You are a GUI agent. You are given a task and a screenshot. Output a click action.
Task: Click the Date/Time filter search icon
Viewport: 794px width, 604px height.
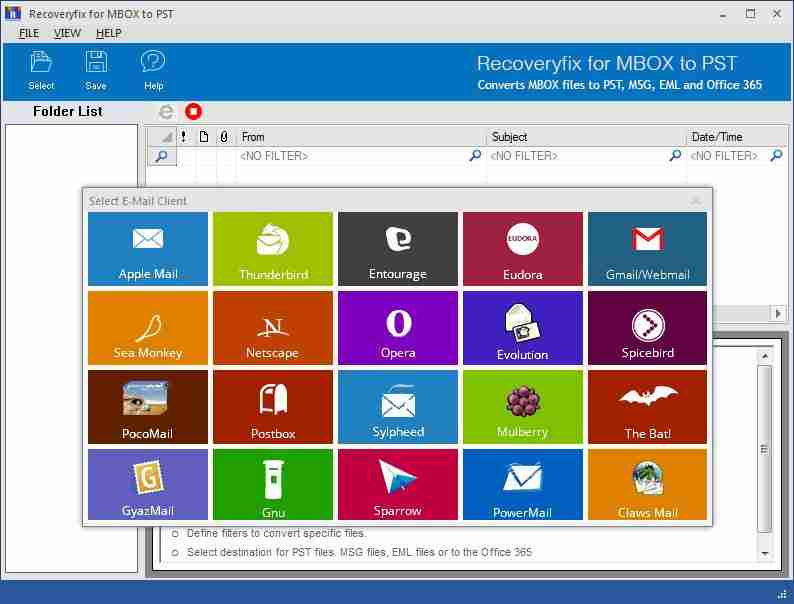[x=776, y=155]
